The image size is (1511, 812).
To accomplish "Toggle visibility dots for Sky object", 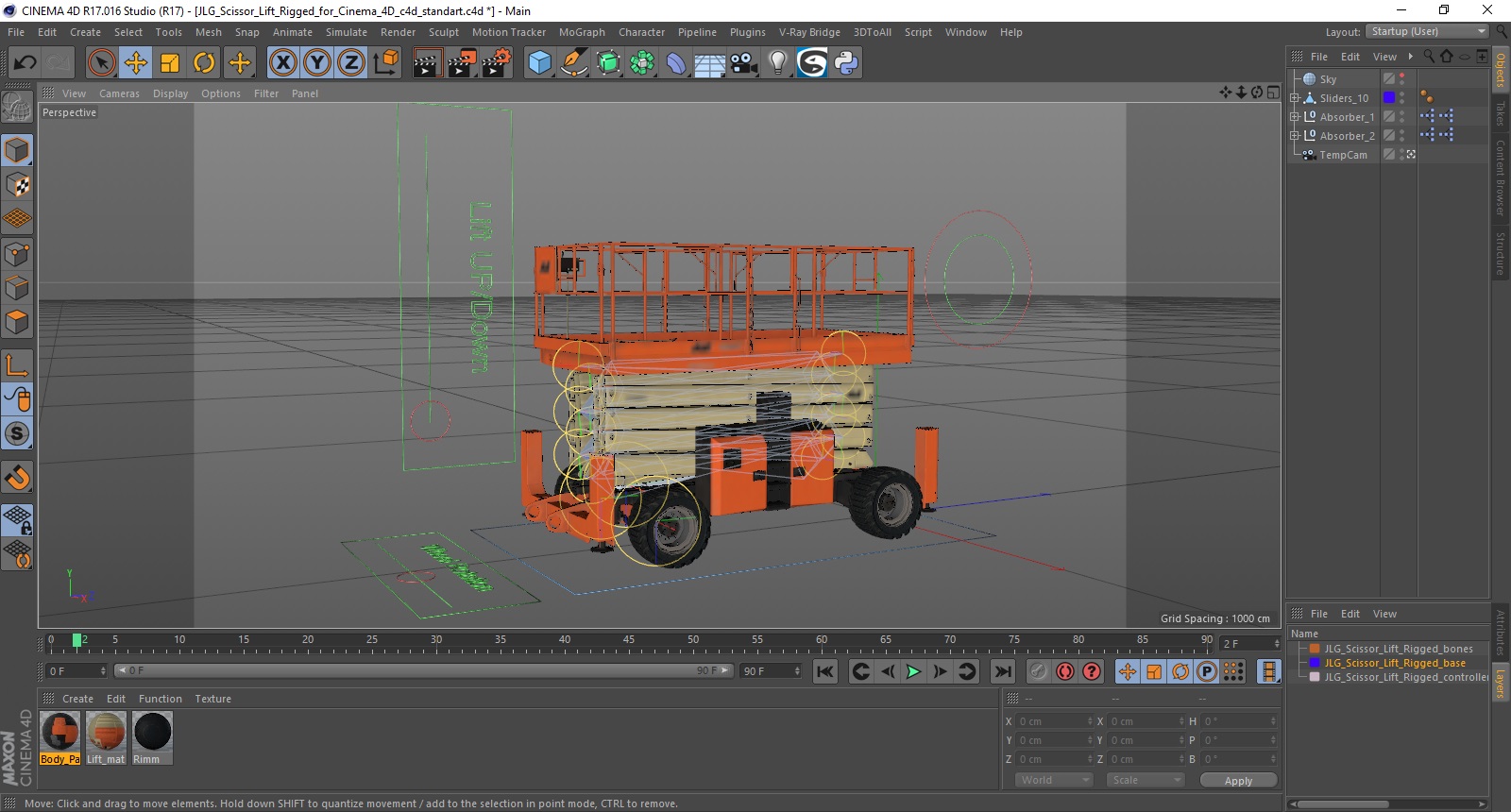I will (1401, 79).
